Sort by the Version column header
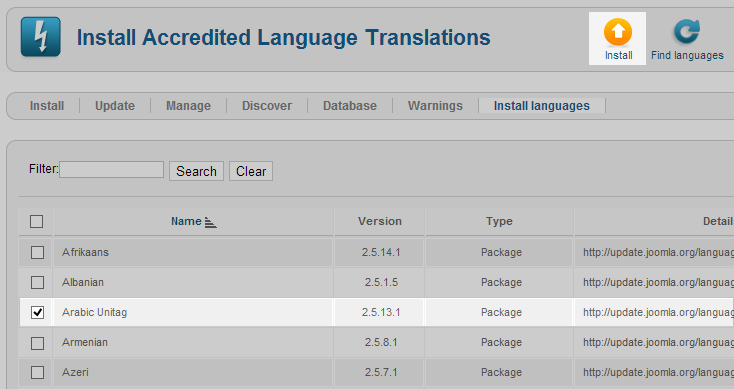The width and height of the screenshot is (734, 389). pos(380,221)
